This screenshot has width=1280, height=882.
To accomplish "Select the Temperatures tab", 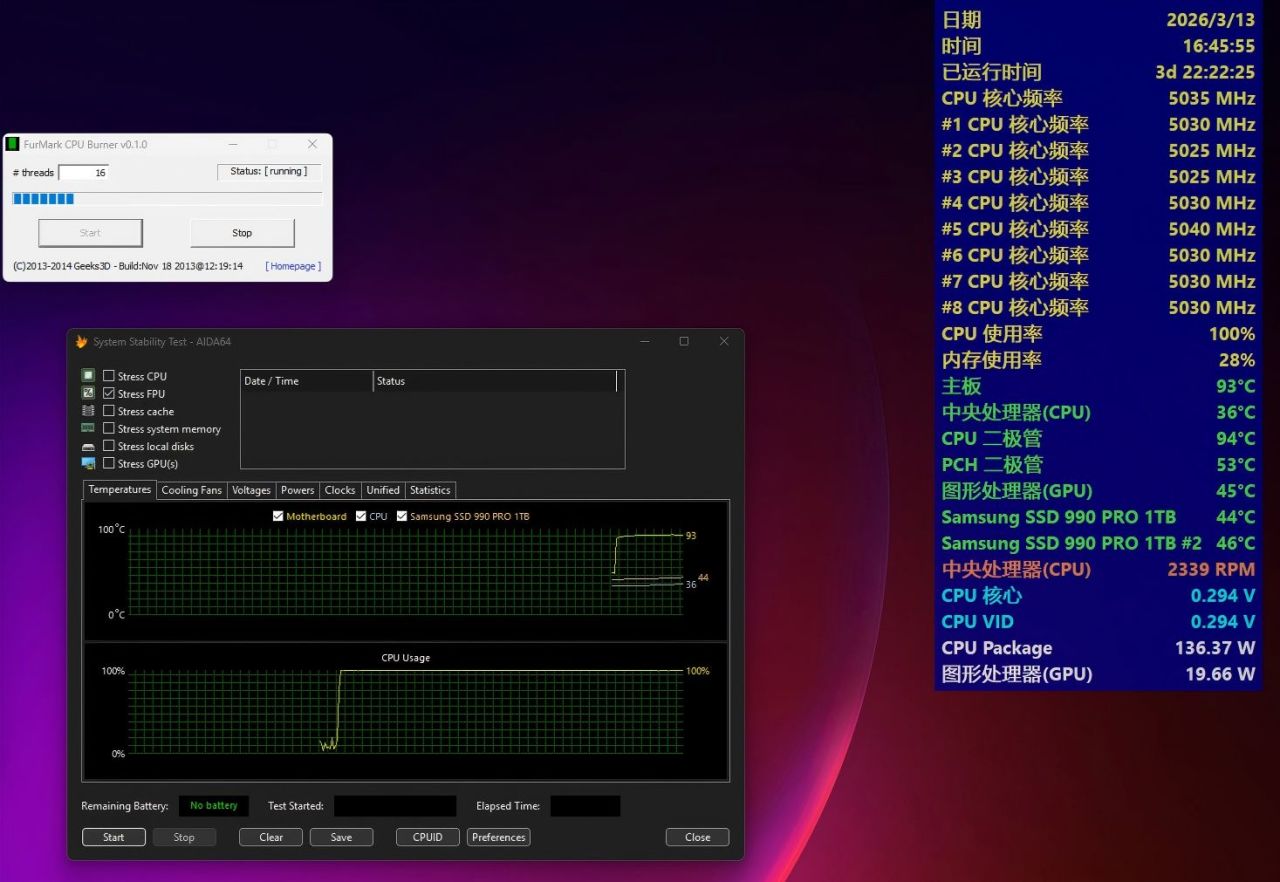I will (x=119, y=489).
